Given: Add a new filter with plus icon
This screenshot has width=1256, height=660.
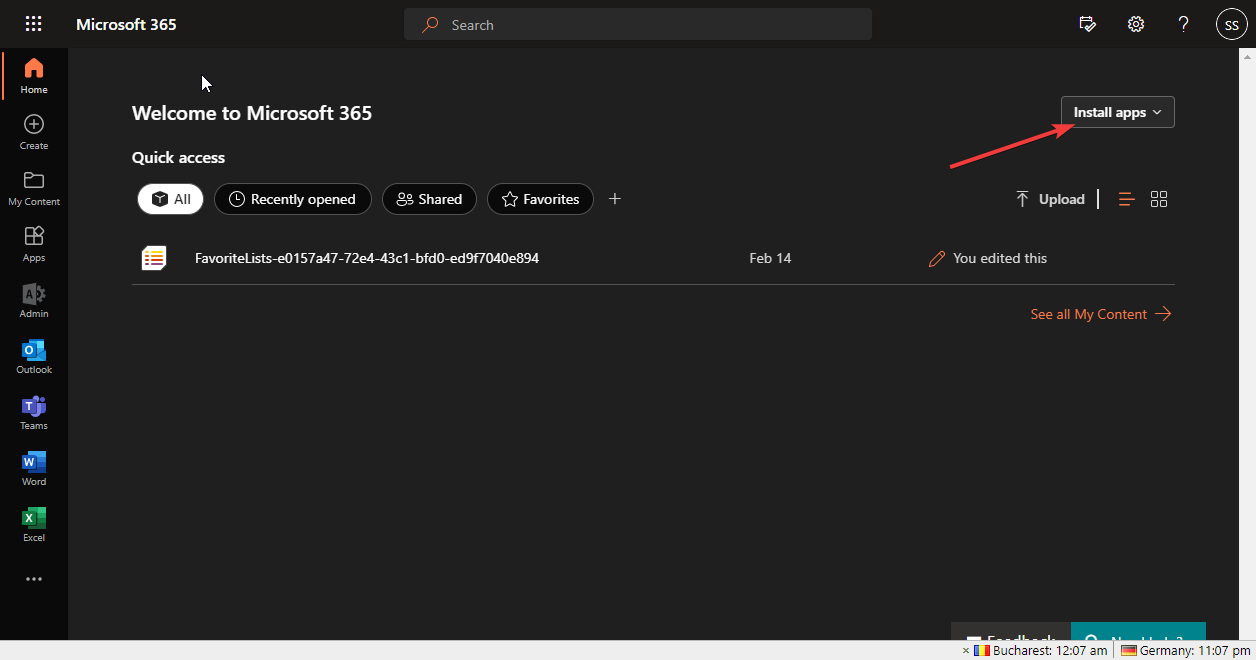Looking at the screenshot, I should [x=615, y=199].
